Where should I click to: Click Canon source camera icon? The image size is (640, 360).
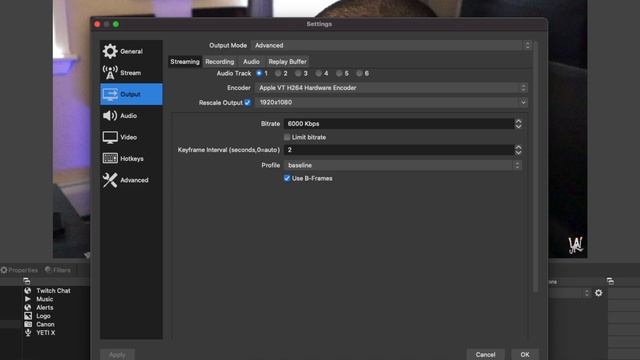(28, 324)
